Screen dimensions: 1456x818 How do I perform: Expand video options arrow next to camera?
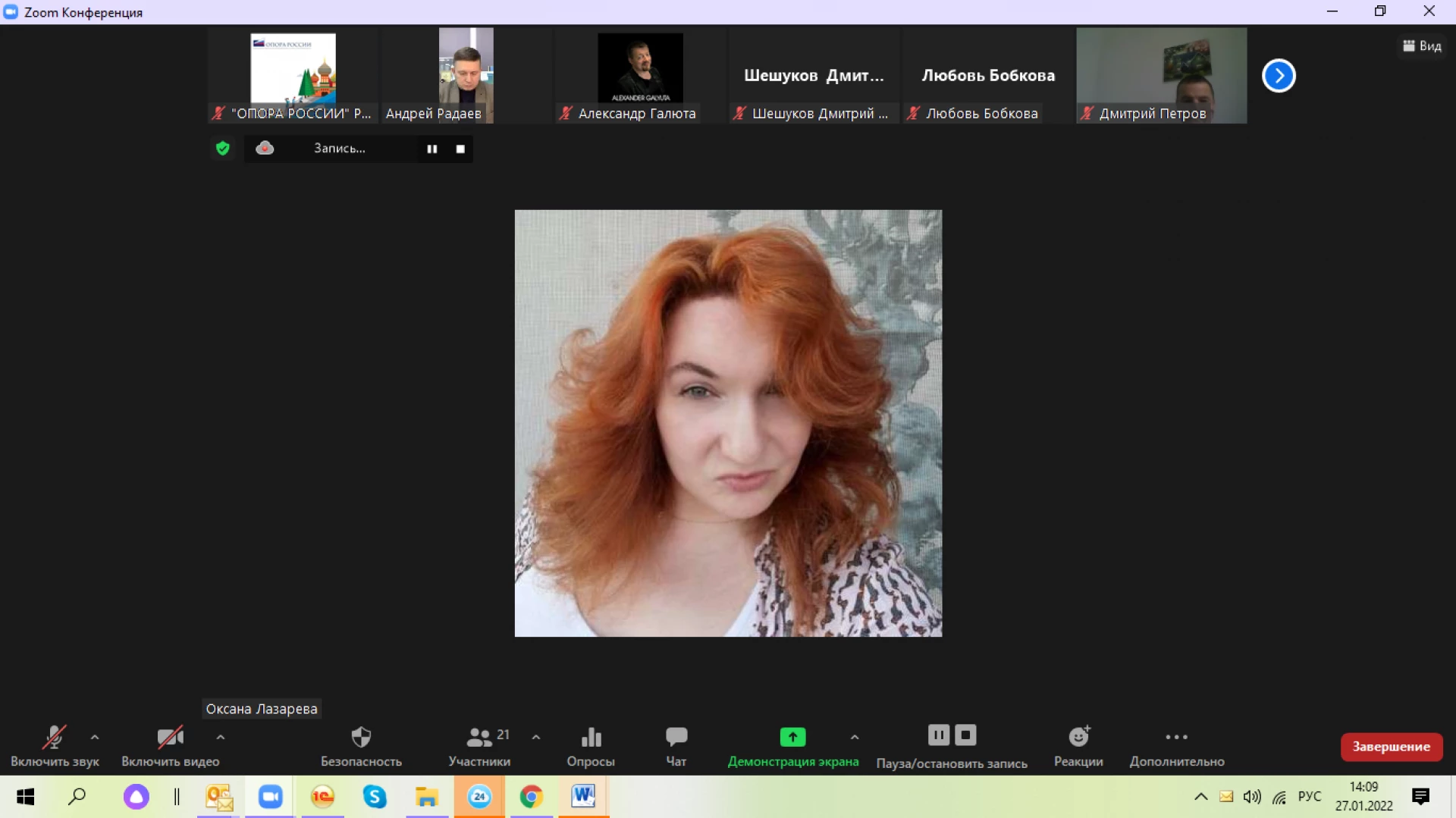[x=221, y=737]
